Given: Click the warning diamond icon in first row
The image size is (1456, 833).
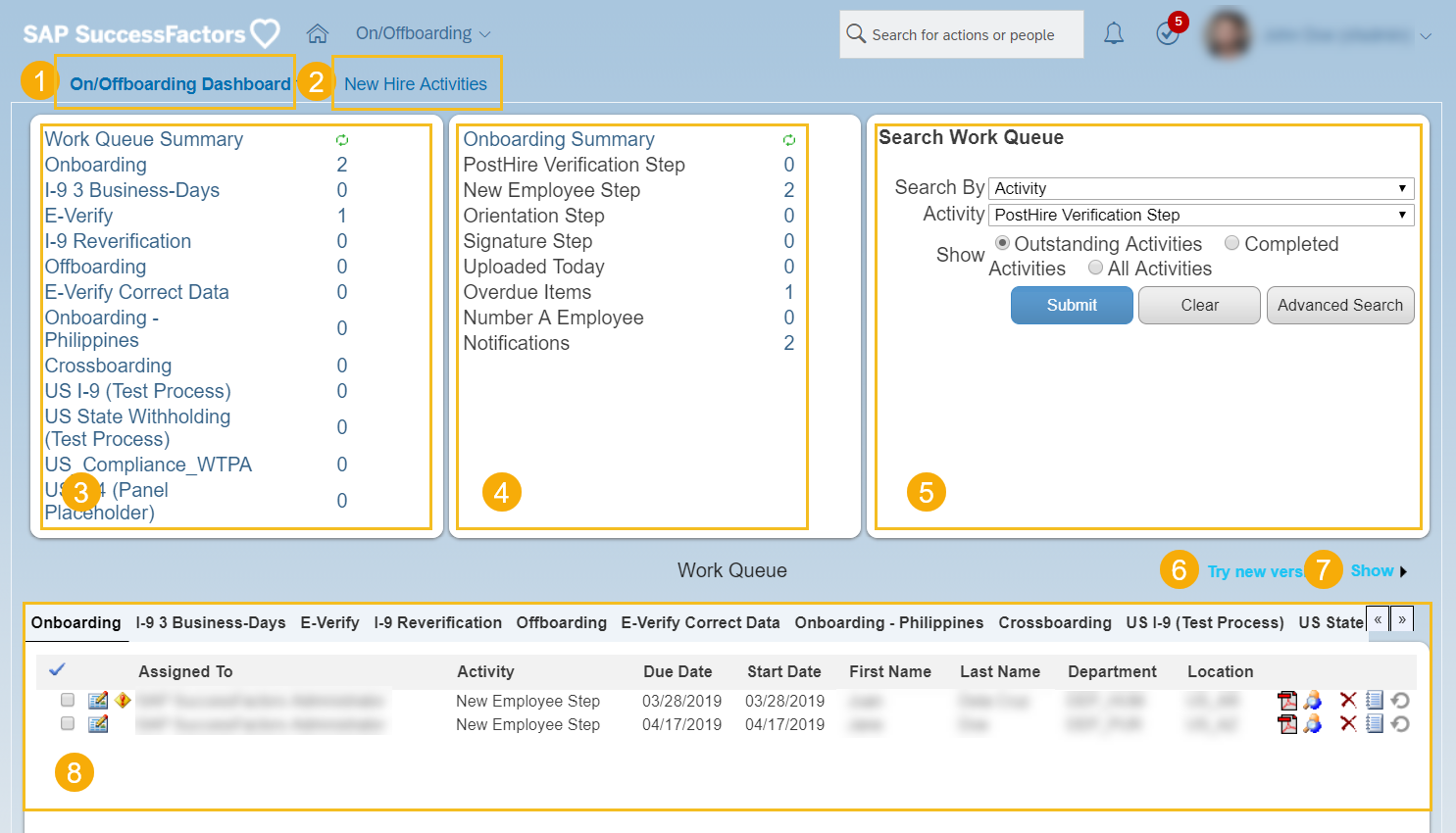Looking at the screenshot, I should pos(123,700).
